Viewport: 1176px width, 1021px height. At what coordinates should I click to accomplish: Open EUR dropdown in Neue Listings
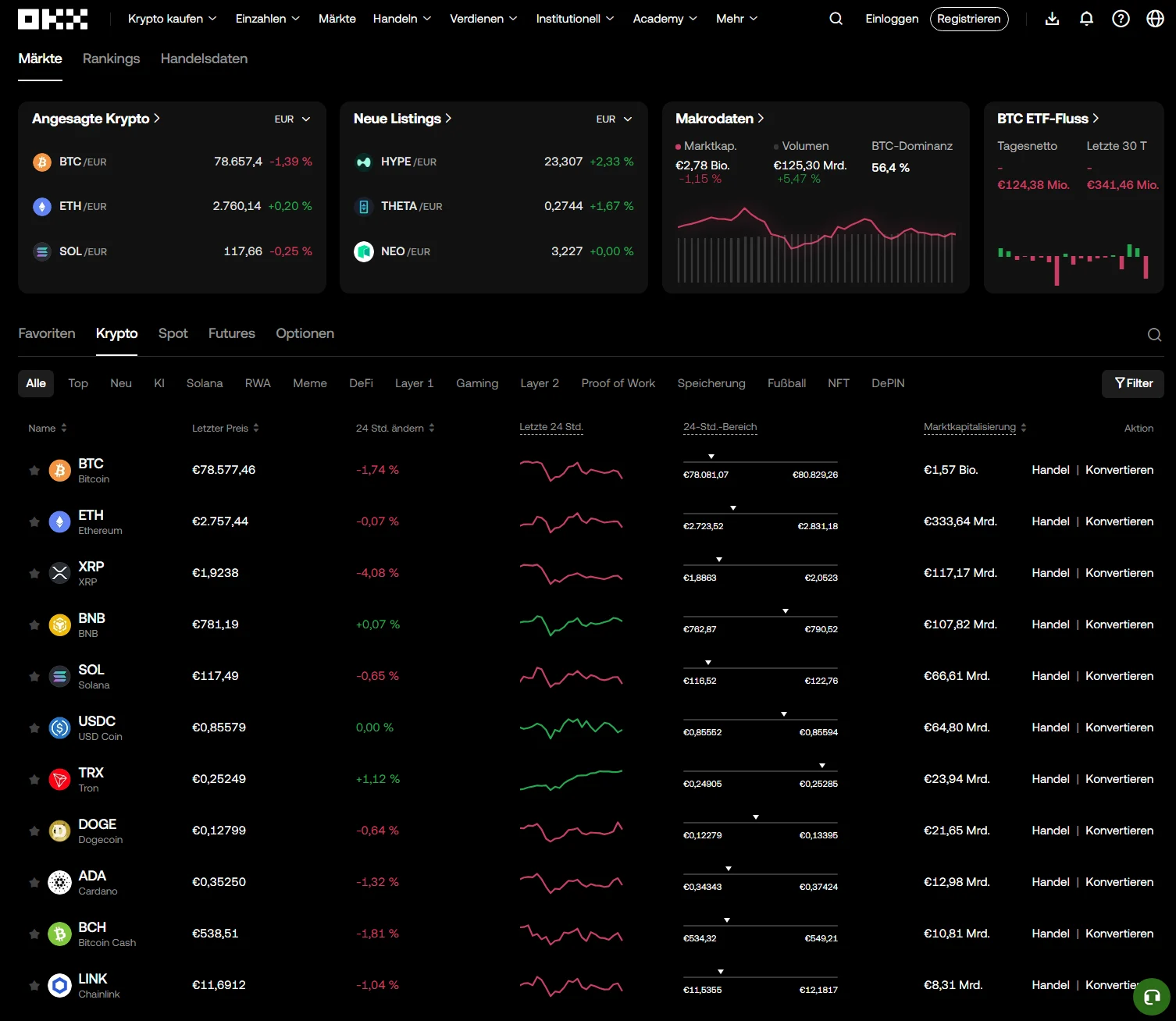pos(615,119)
